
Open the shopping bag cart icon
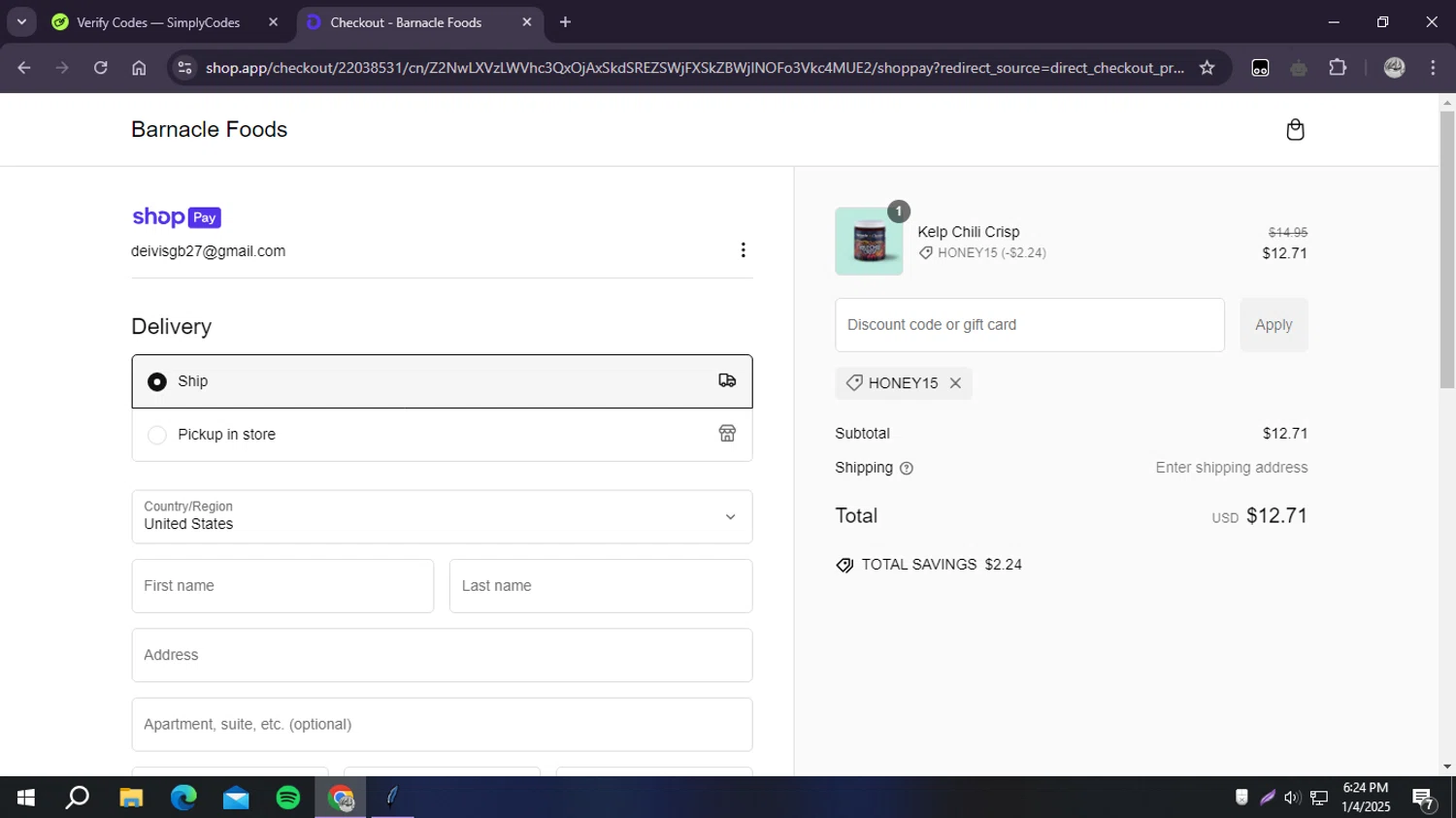click(x=1295, y=130)
